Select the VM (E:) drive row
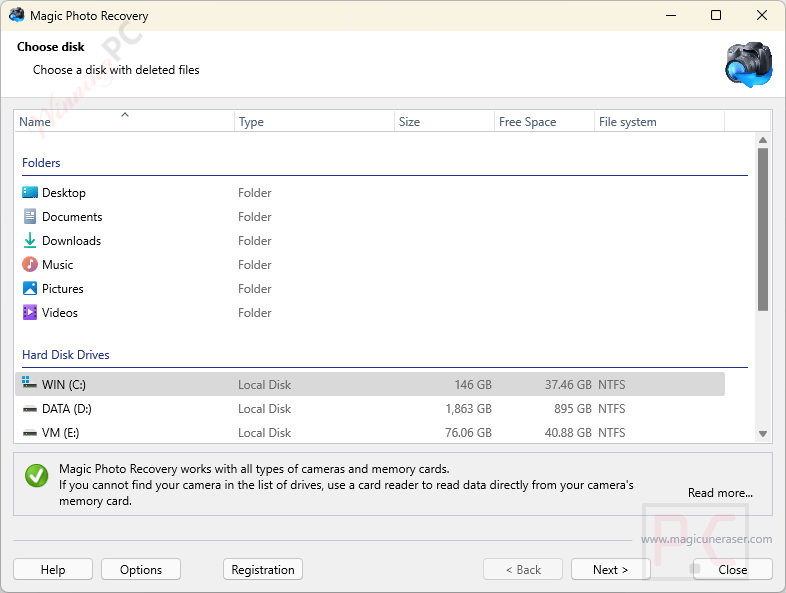Image resolution: width=786 pixels, height=593 pixels. pos(370,432)
